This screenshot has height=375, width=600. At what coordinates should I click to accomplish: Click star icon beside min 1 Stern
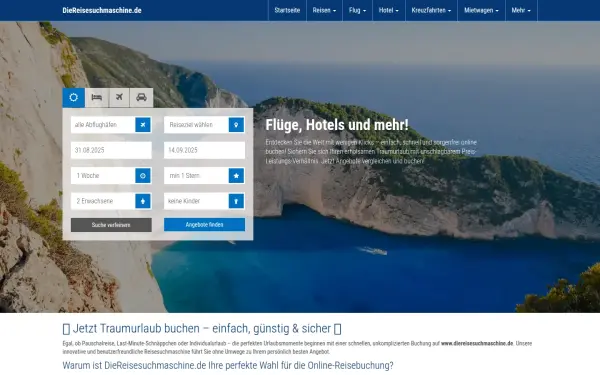tap(236, 176)
